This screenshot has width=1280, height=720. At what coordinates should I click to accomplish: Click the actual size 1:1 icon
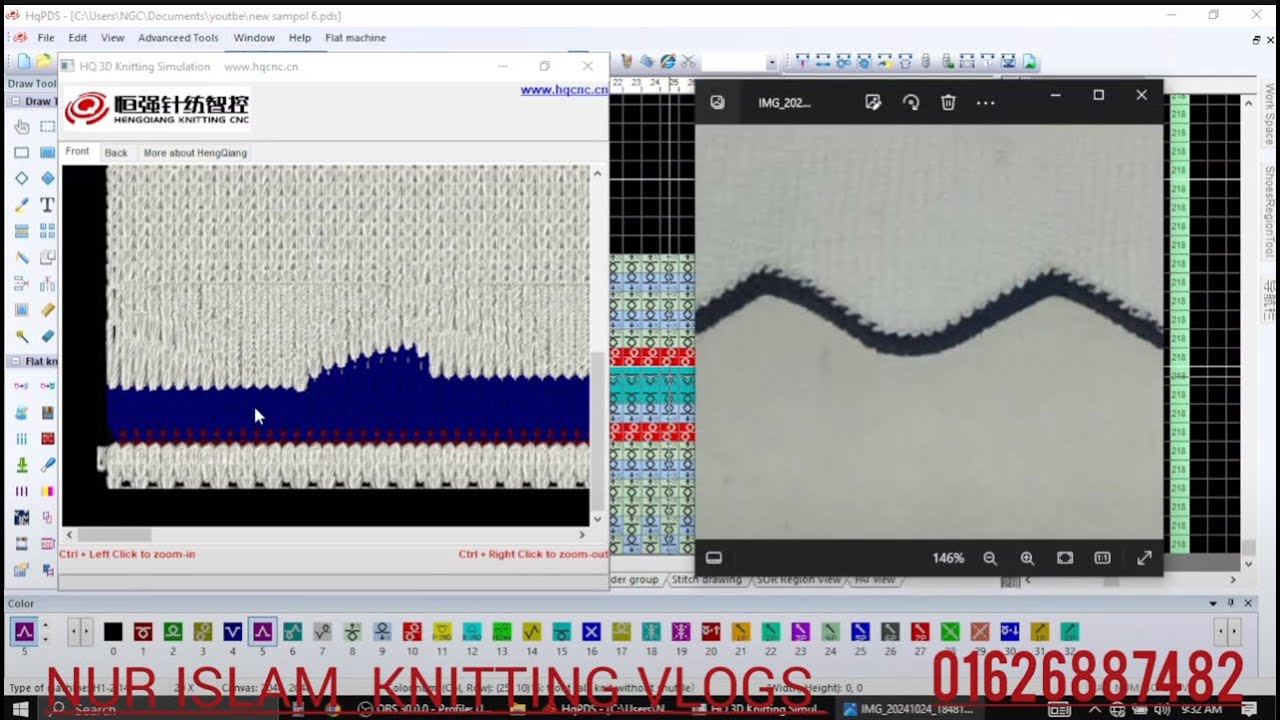(x=1102, y=558)
